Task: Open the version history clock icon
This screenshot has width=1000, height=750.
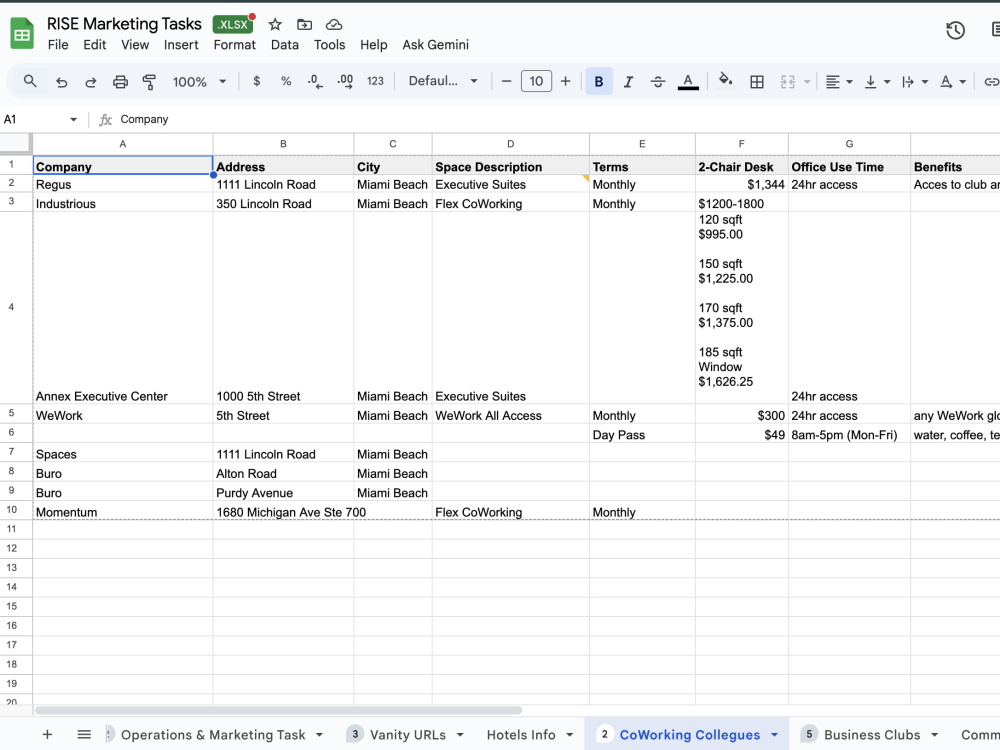Action: click(955, 30)
